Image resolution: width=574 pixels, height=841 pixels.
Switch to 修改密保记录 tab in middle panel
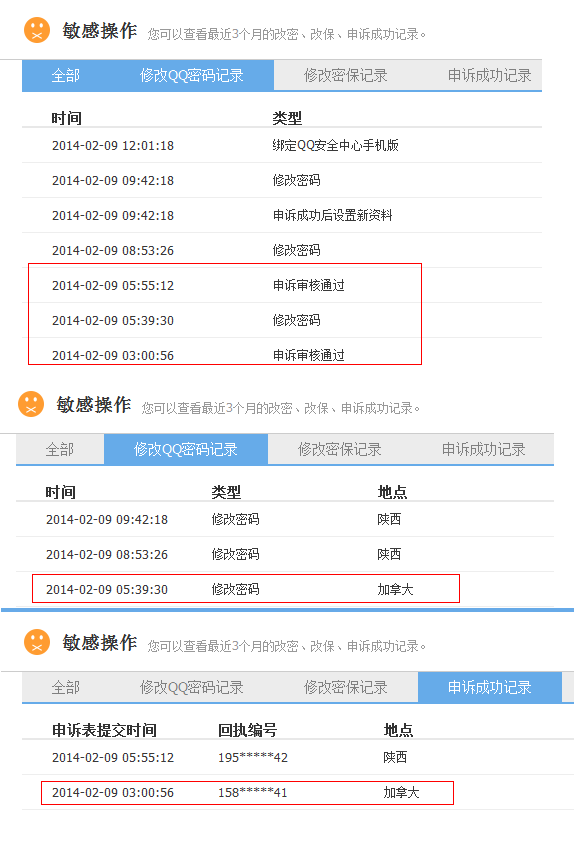(x=340, y=449)
